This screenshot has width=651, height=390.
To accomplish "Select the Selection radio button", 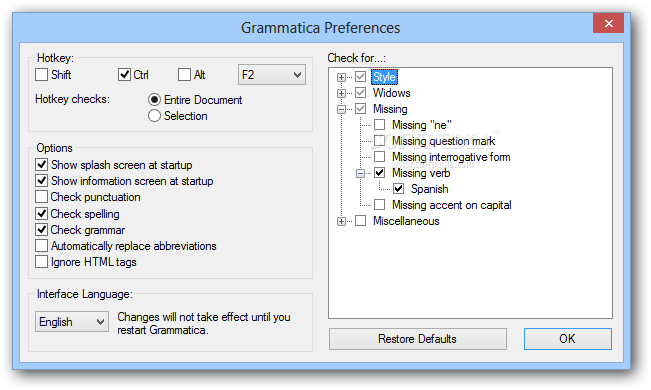I will (154, 116).
